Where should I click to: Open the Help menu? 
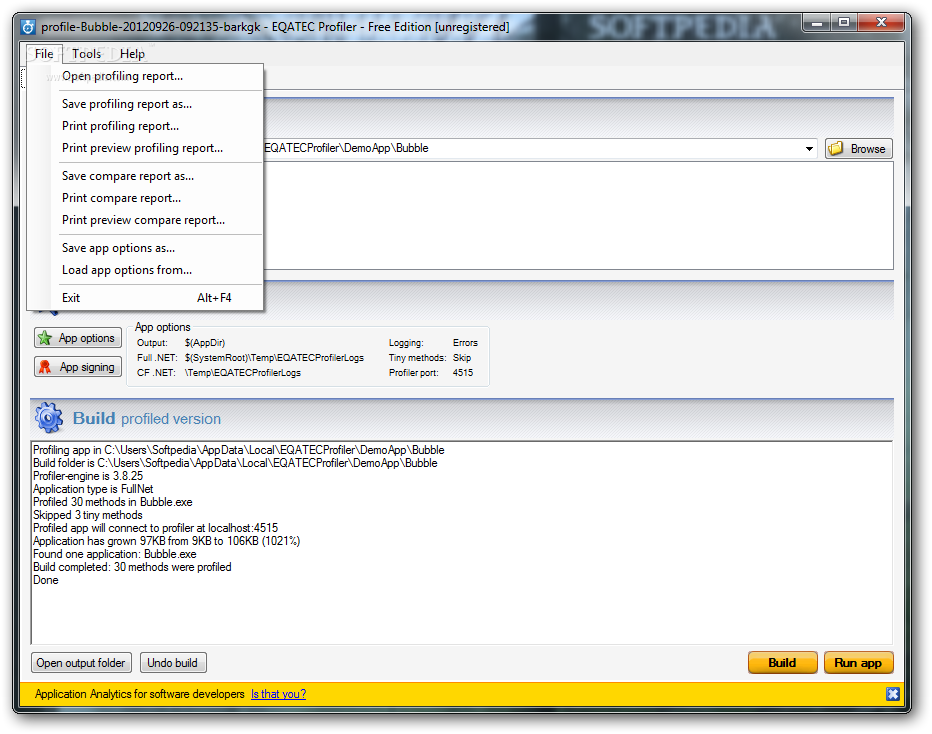132,54
